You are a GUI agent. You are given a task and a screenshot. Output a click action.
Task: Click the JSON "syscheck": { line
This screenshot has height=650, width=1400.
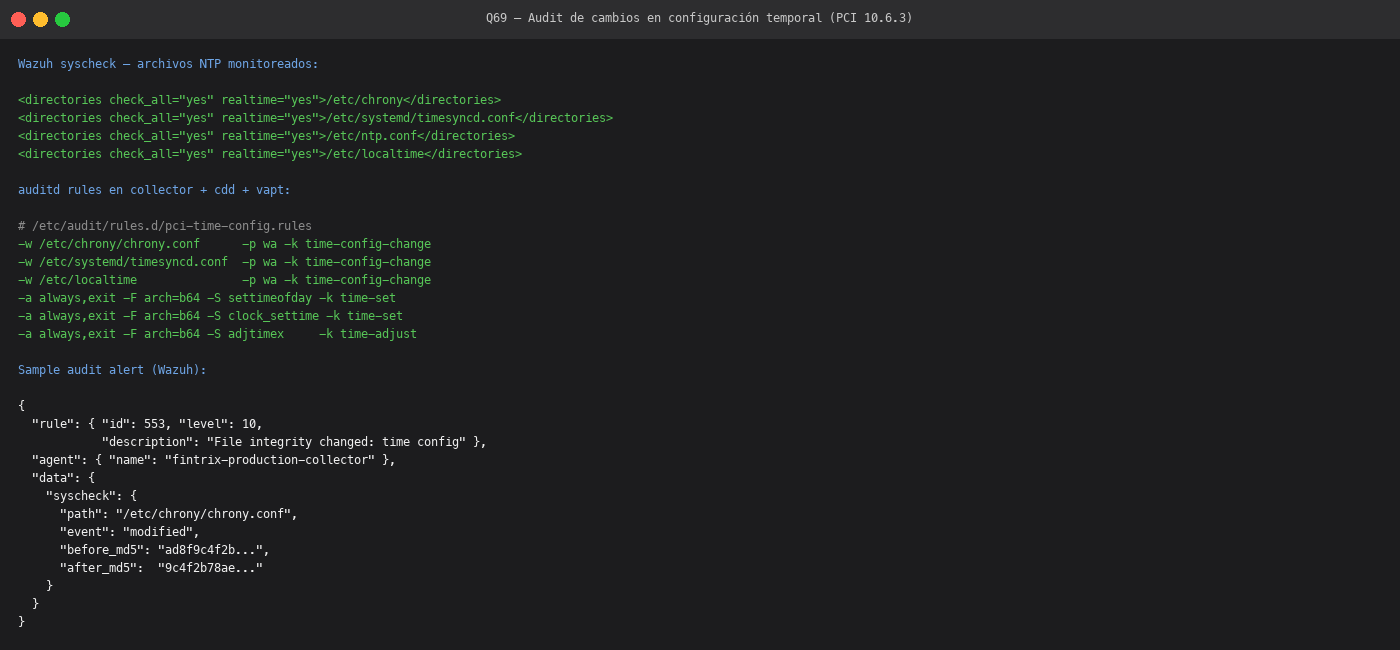pyautogui.click(x=91, y=496)
